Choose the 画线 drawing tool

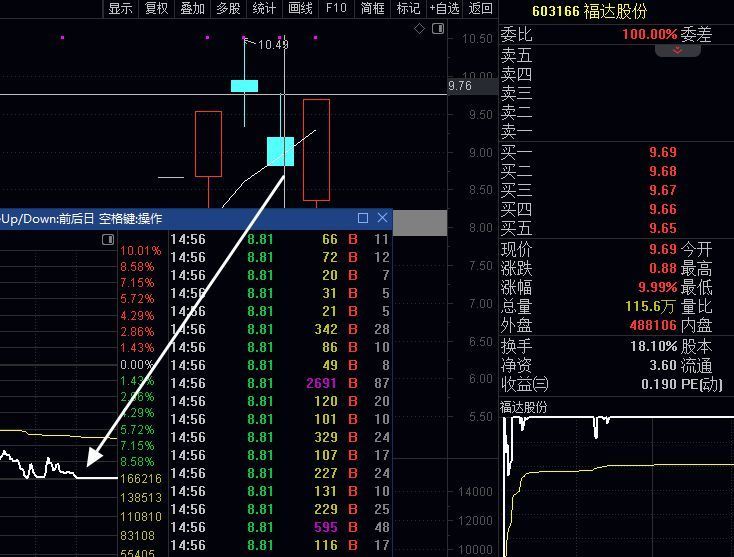pos(300,8)
